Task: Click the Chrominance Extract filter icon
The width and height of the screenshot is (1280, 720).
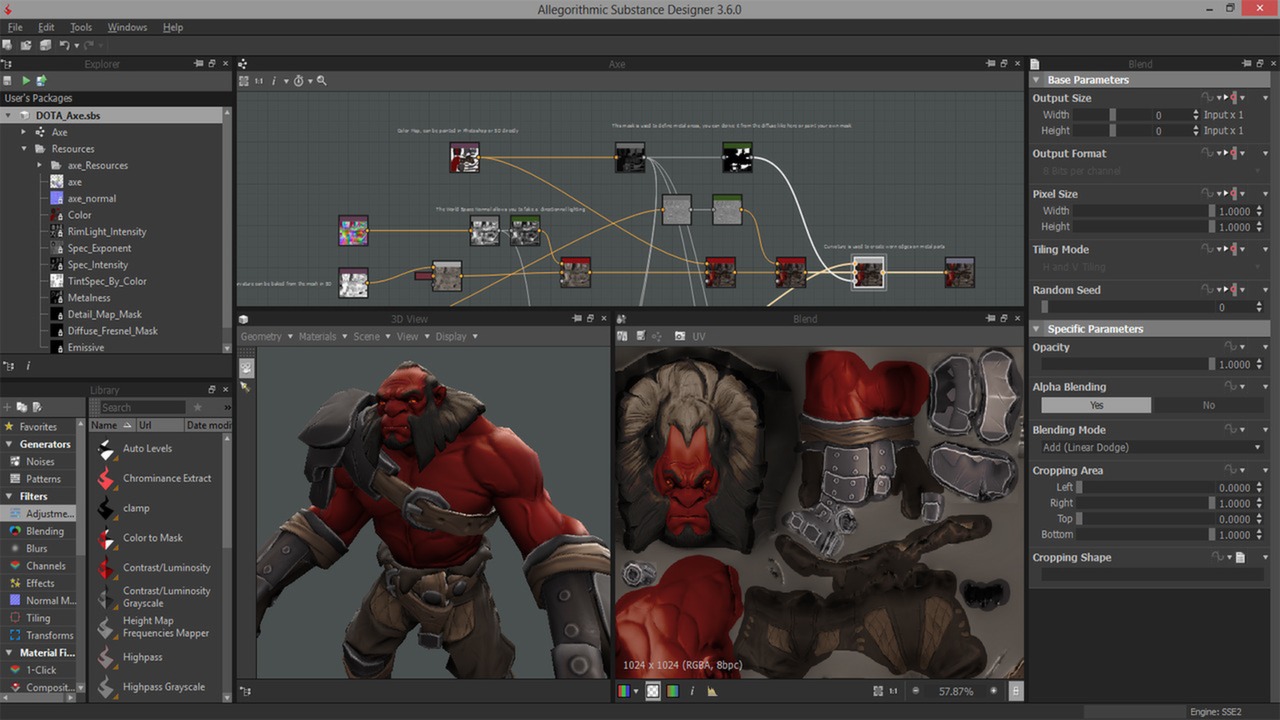Action: tap(107, 480)
